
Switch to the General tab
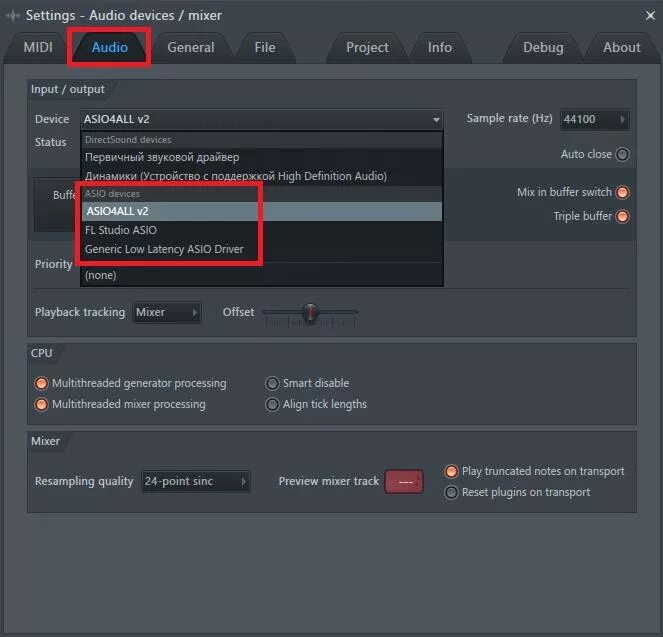click(x=191, y=47)
